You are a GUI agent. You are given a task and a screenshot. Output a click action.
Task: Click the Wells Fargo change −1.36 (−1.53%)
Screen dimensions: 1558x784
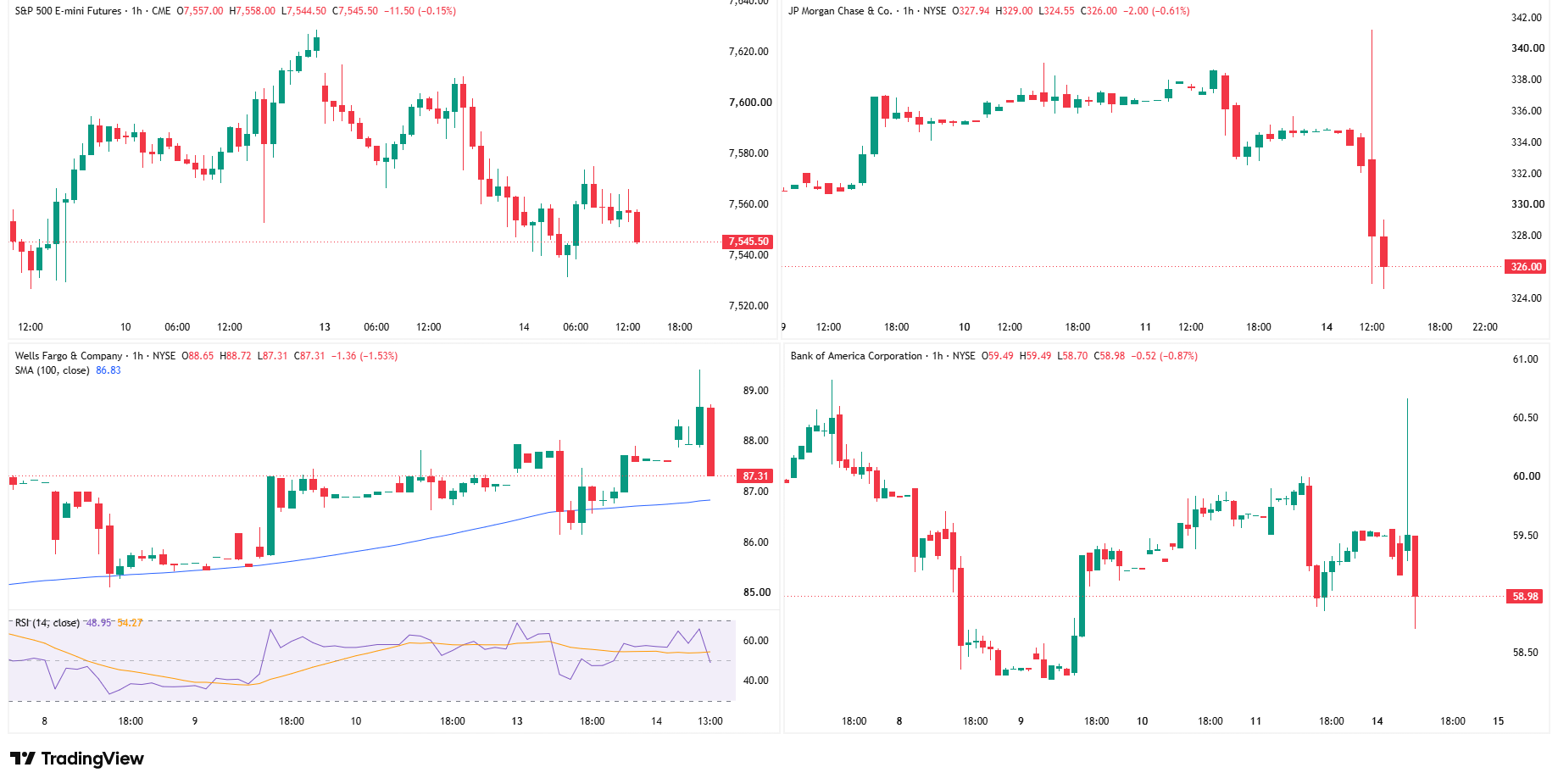[364, 356]
